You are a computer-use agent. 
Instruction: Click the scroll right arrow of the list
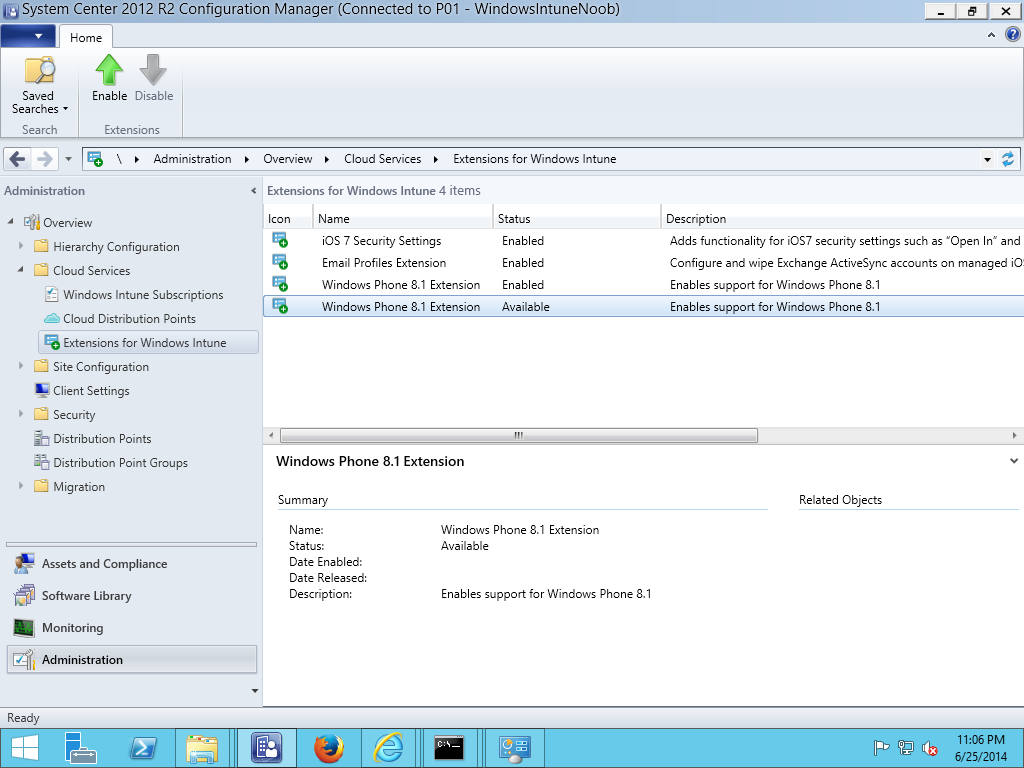pyautogui.click(x=1014, y=436)
